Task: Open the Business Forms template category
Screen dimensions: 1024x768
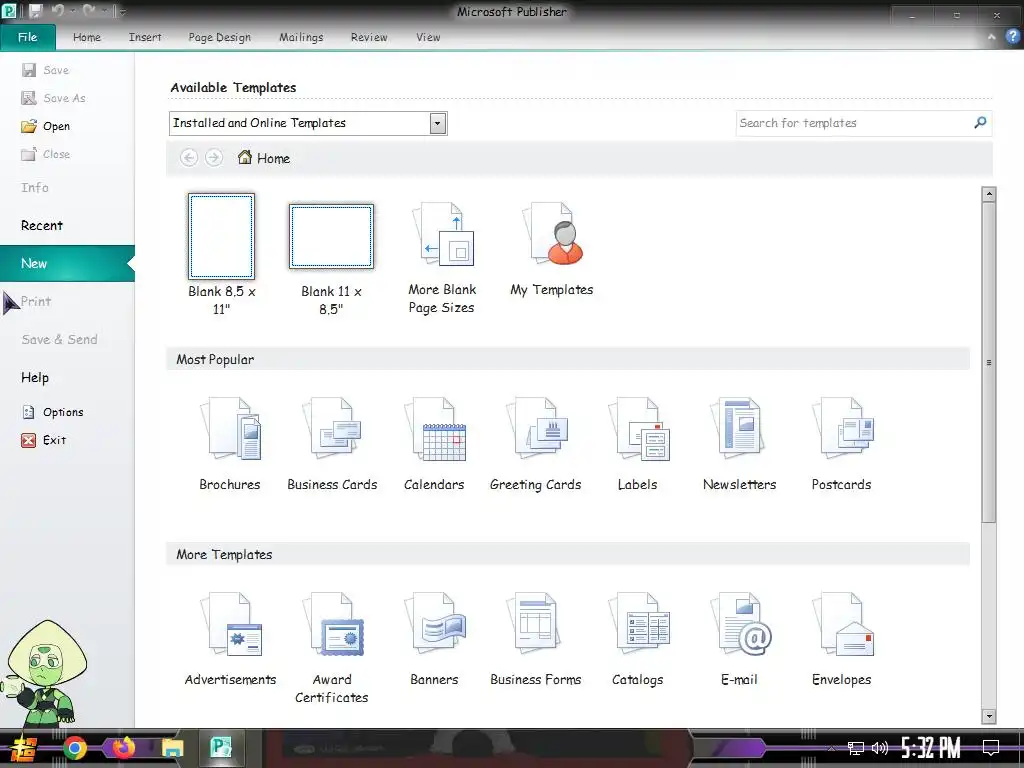Action: pos(536,639)
